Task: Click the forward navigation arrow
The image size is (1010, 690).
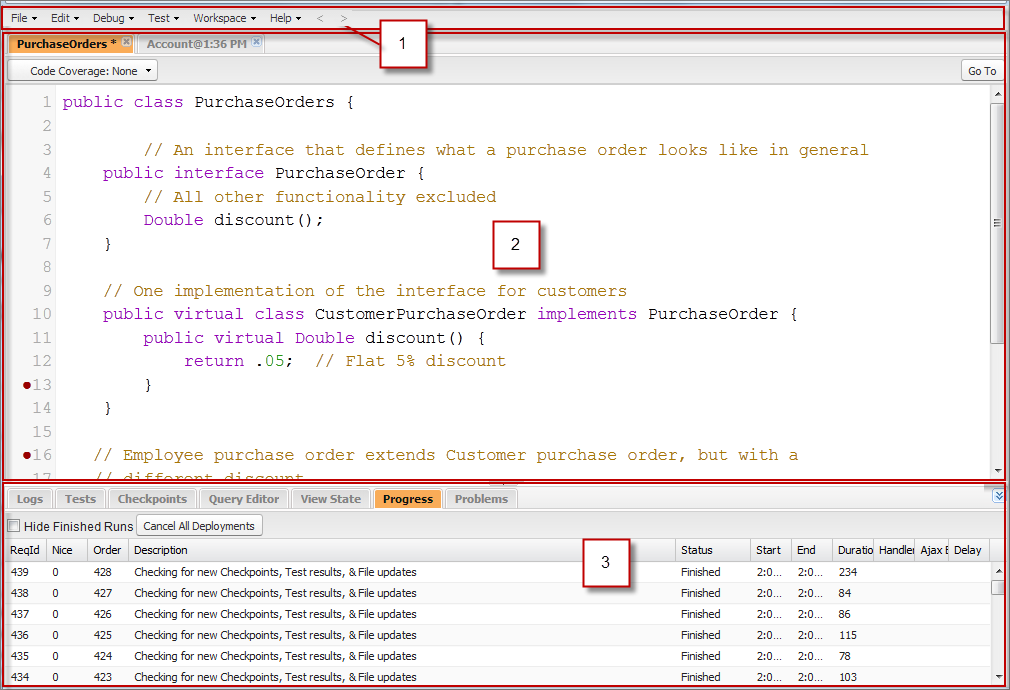Action: point(344,18)
